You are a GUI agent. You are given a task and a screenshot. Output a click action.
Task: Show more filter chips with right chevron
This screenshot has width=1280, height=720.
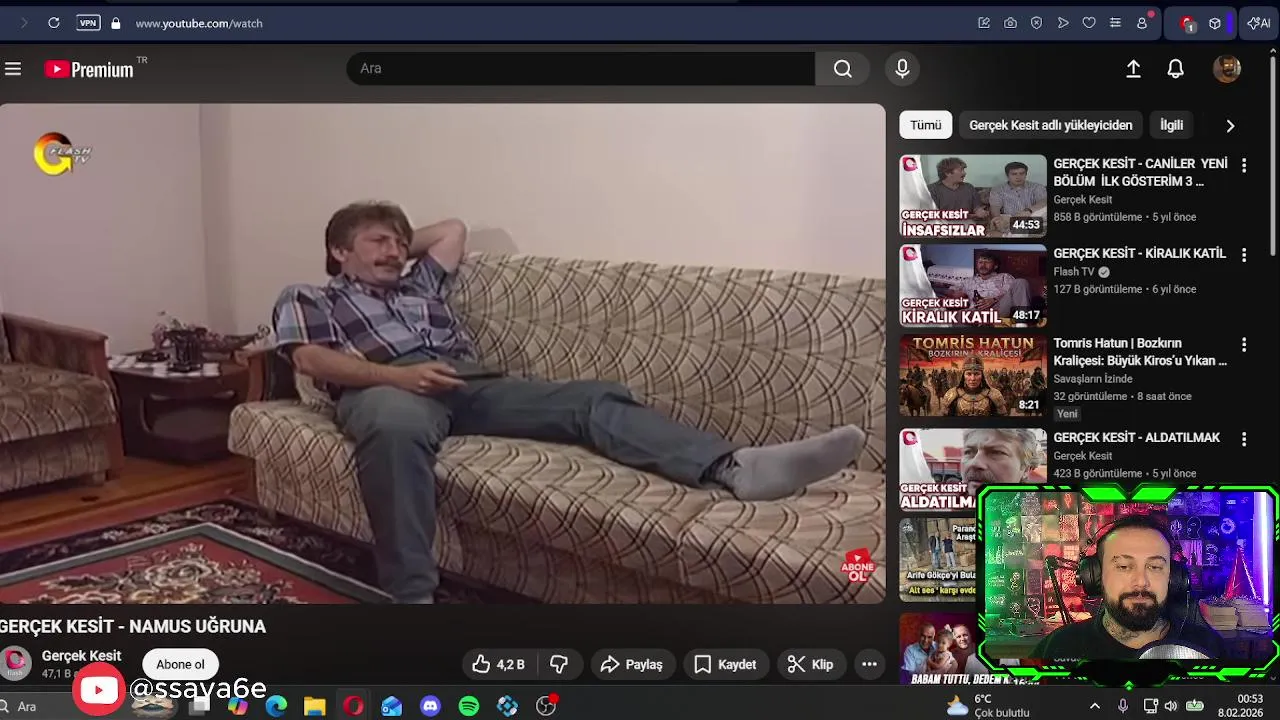1230,126
